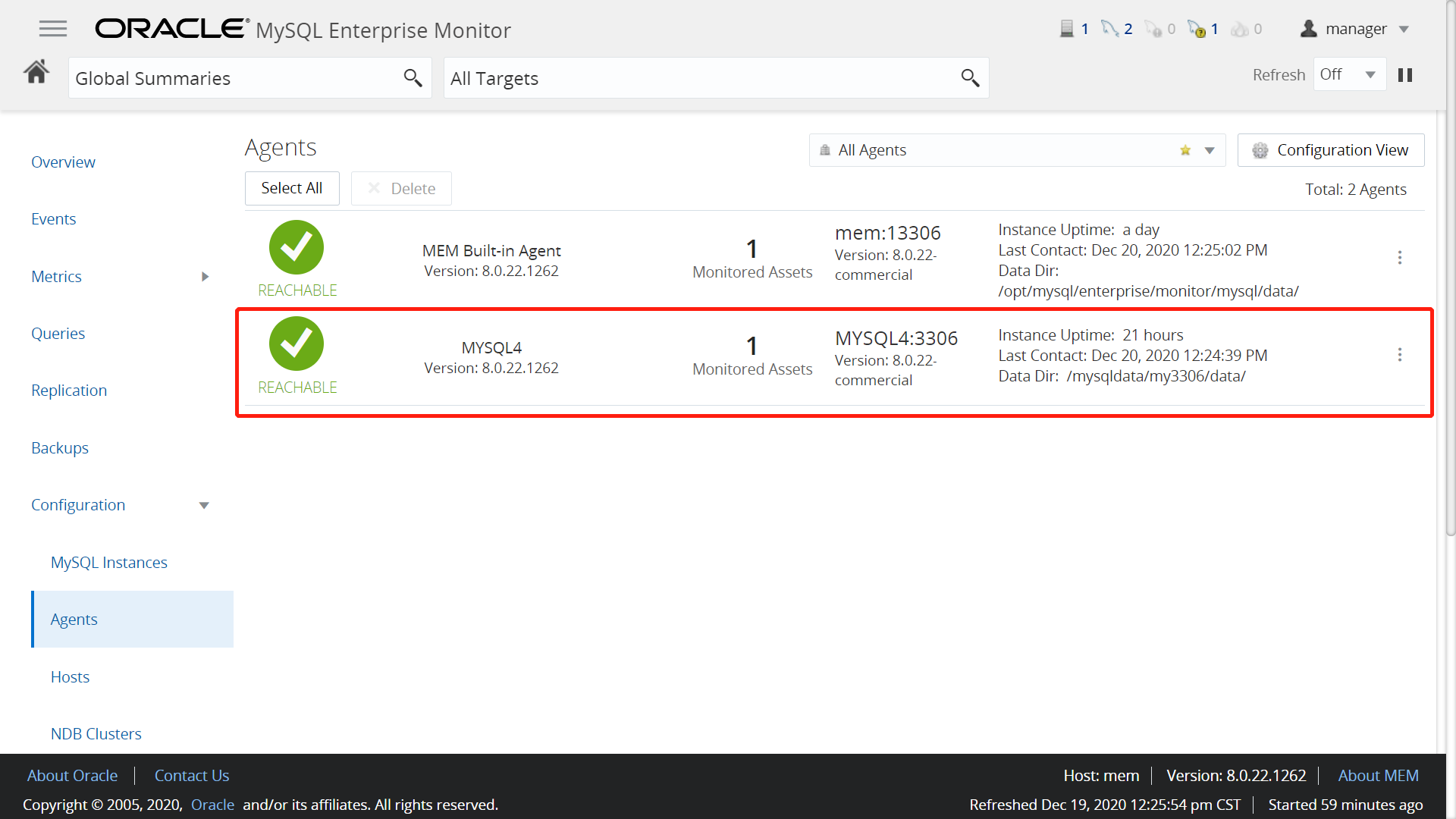Toggle favorite star on All Agents filter
Screen dimensions: 1456x819
[1185, 150]
